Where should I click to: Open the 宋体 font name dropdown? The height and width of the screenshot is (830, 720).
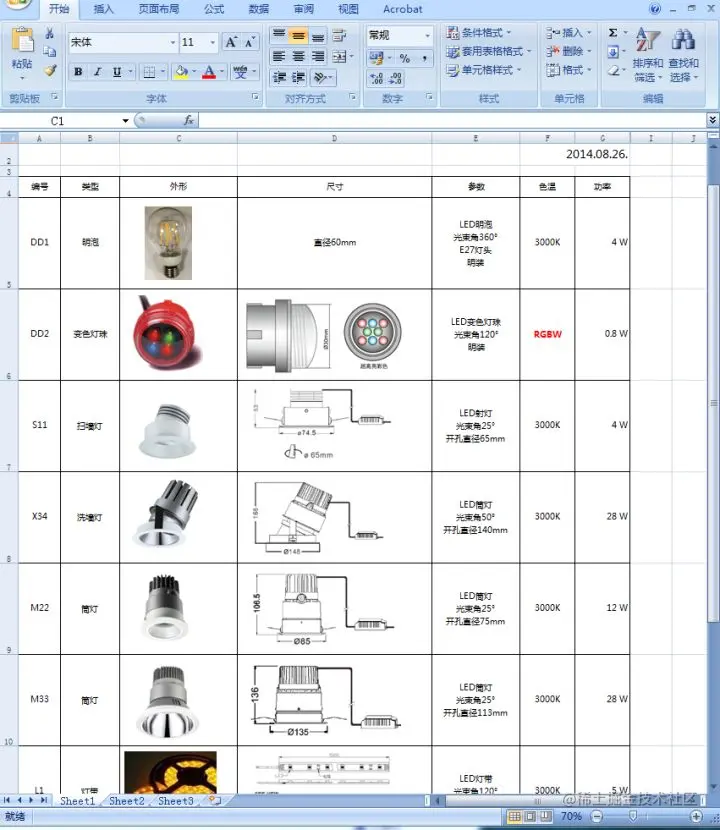point(173,42)
